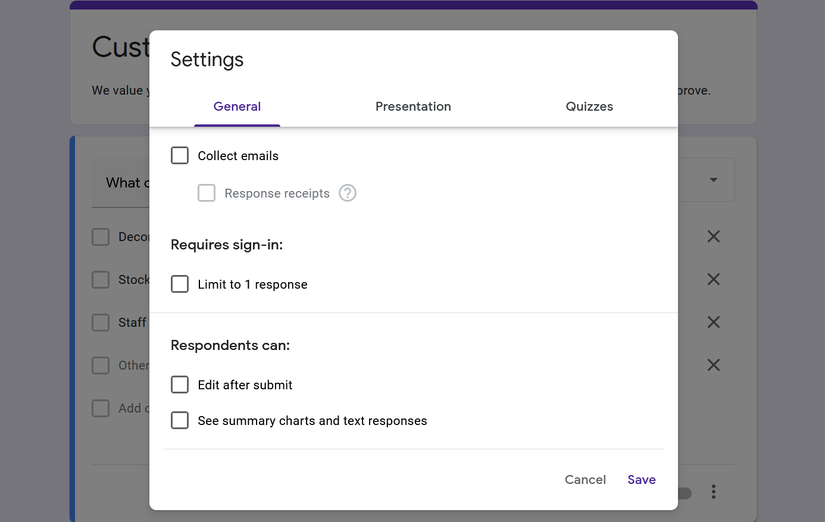
Task: Enable the Collect emails checkbox
Action: tap(180, 156)
